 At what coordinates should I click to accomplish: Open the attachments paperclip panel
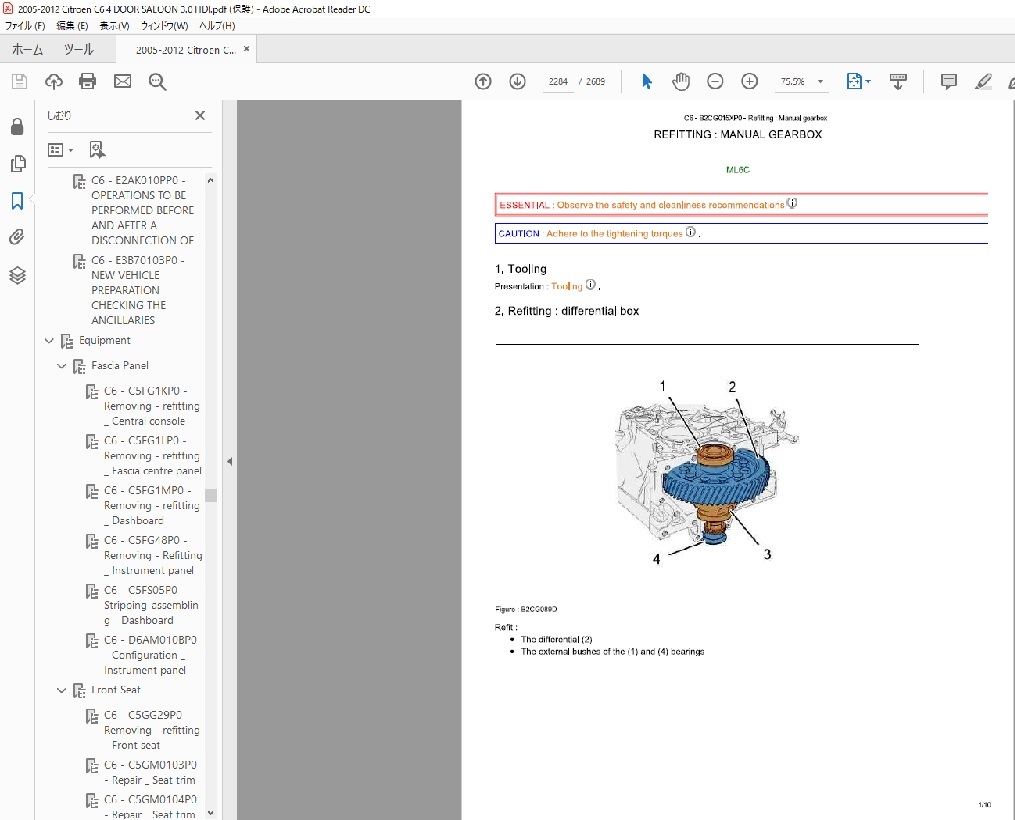click(x=17, y=237)
